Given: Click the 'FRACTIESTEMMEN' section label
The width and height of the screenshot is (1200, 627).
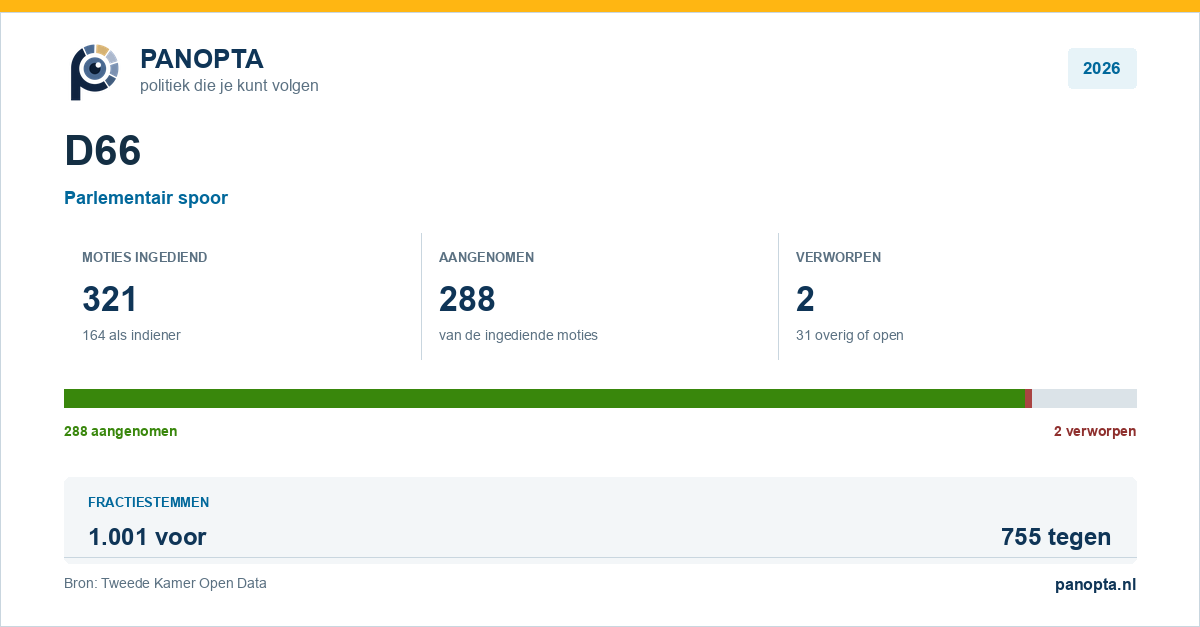Looking at the screenshot, I should click(148, 502).
